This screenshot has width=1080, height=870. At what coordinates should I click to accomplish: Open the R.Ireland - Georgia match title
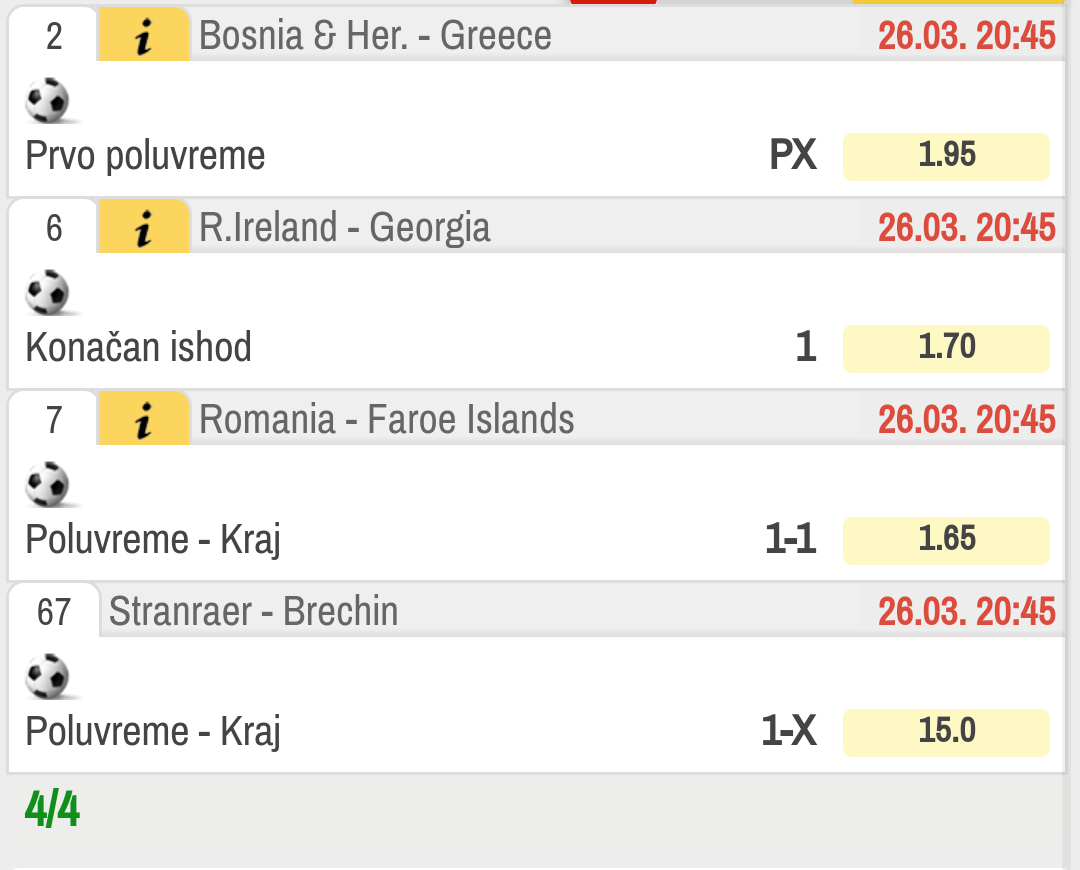tap(344, 227)
